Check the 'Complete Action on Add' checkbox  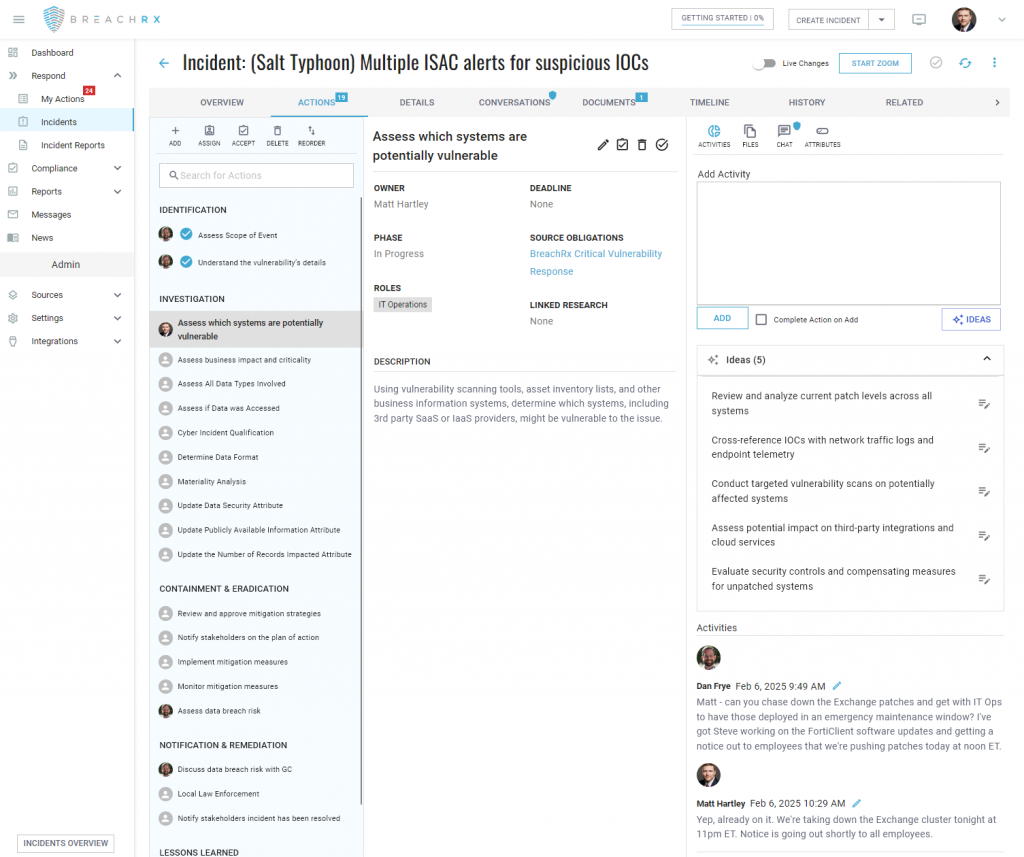(761, 319)
